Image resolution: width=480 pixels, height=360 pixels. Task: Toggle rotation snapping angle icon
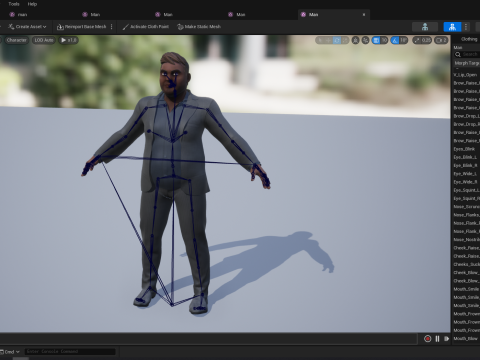395,40
